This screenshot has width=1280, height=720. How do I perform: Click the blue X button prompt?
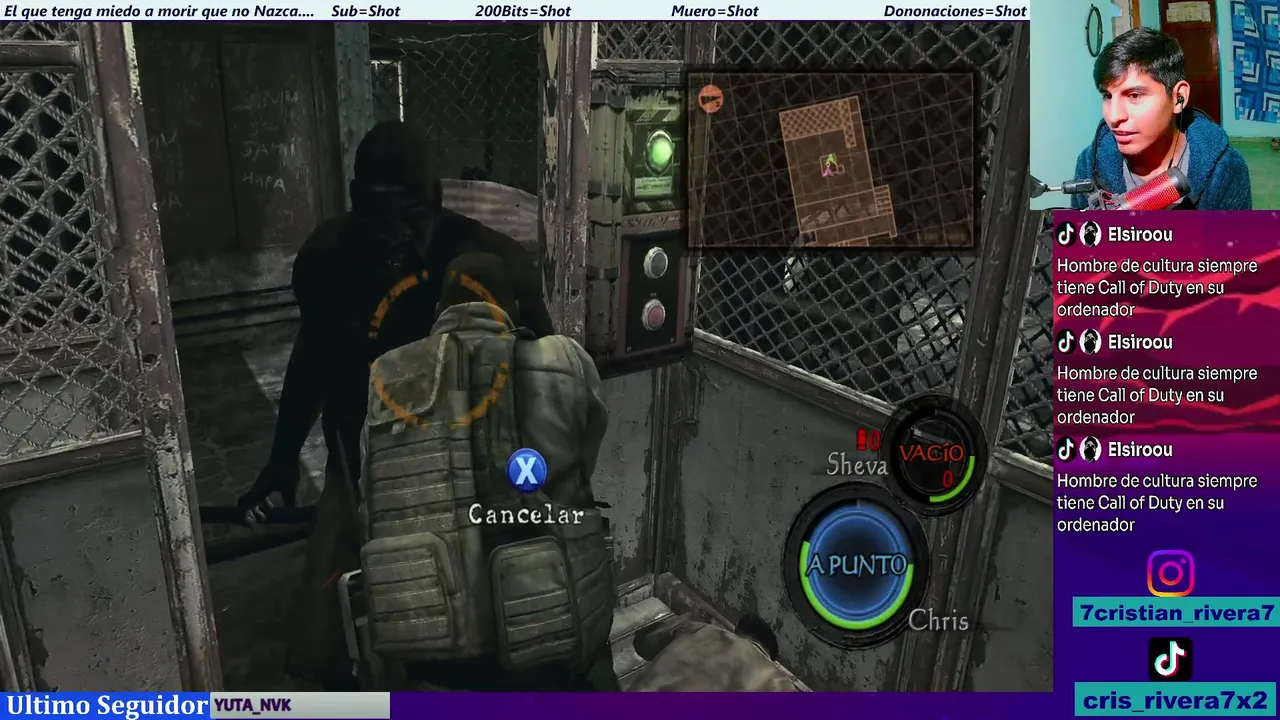(x=527, y=470)
